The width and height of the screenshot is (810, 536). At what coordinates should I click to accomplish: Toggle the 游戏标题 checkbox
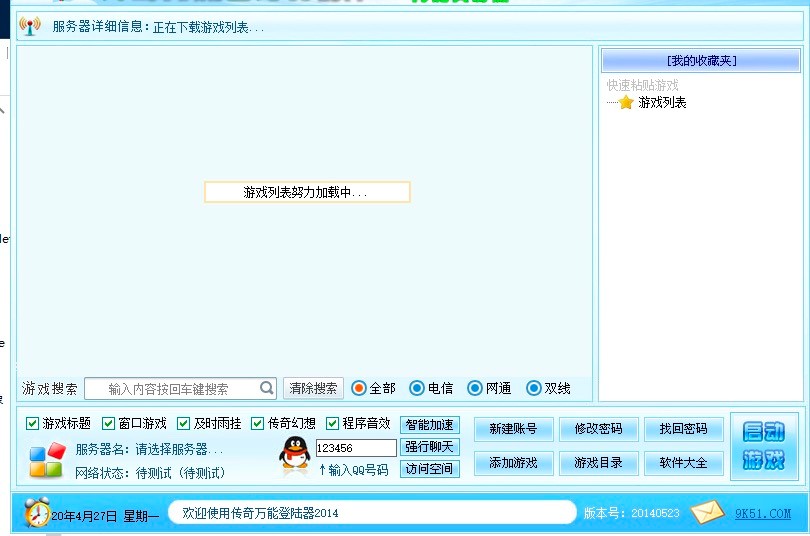click(x=32, y=423)
